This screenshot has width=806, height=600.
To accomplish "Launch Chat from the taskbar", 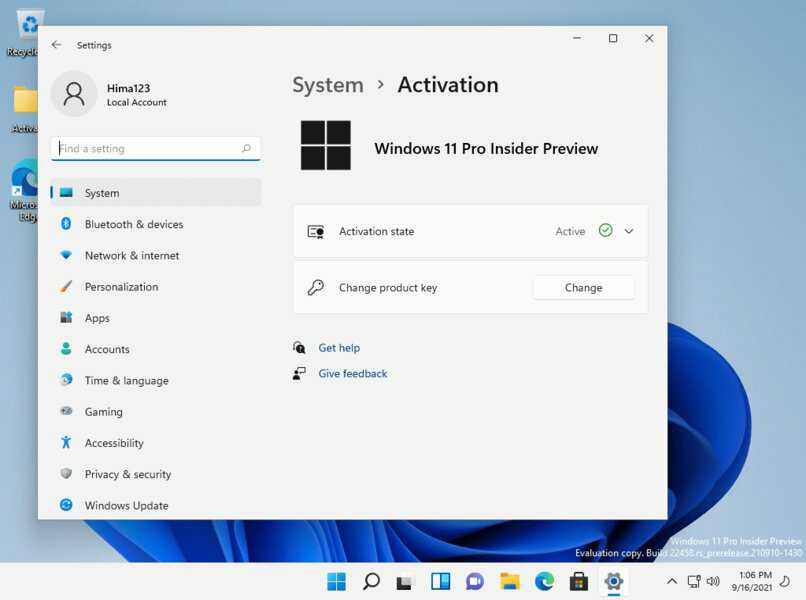I will click(474, 581).
